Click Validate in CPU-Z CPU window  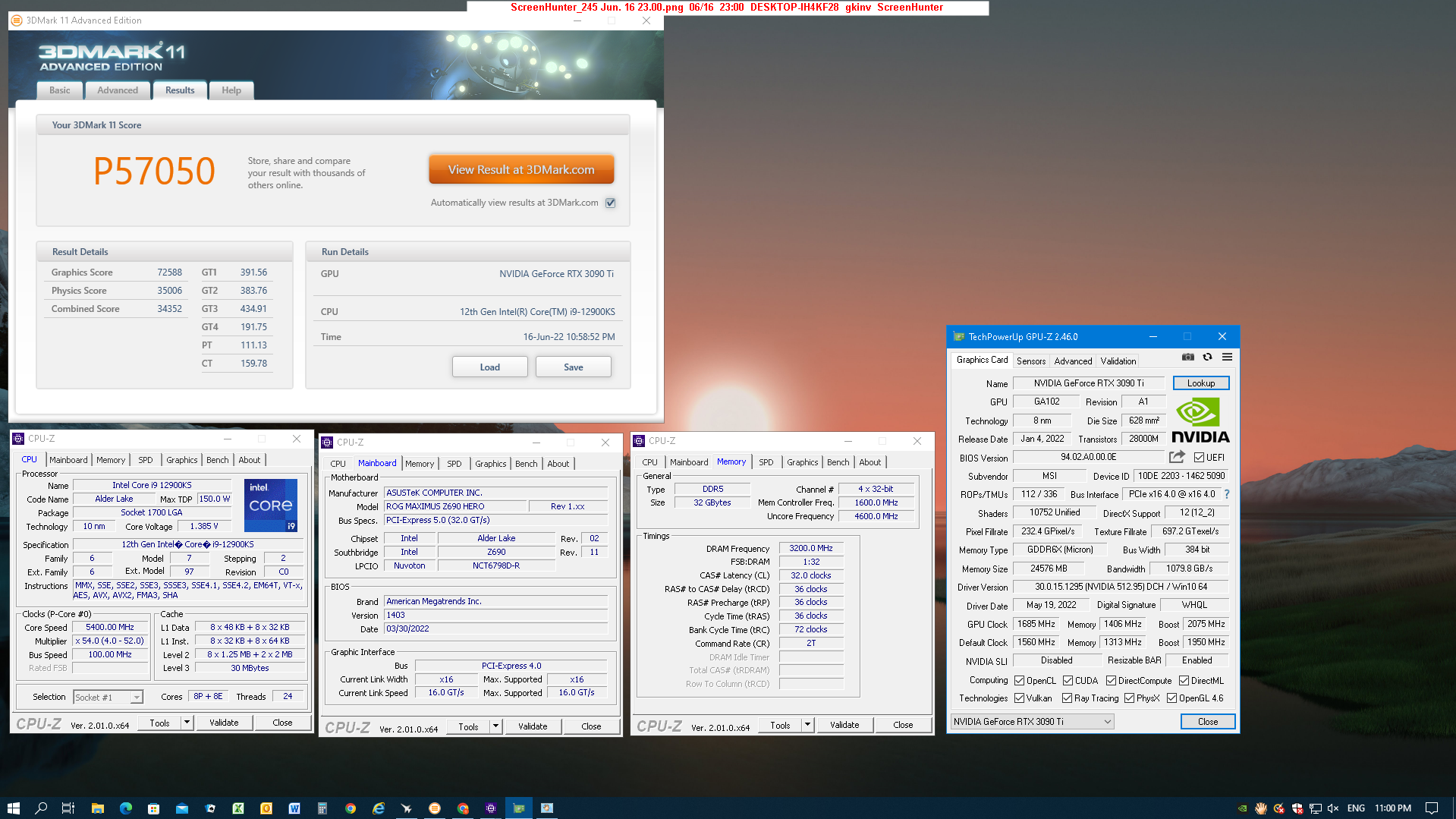224,723
